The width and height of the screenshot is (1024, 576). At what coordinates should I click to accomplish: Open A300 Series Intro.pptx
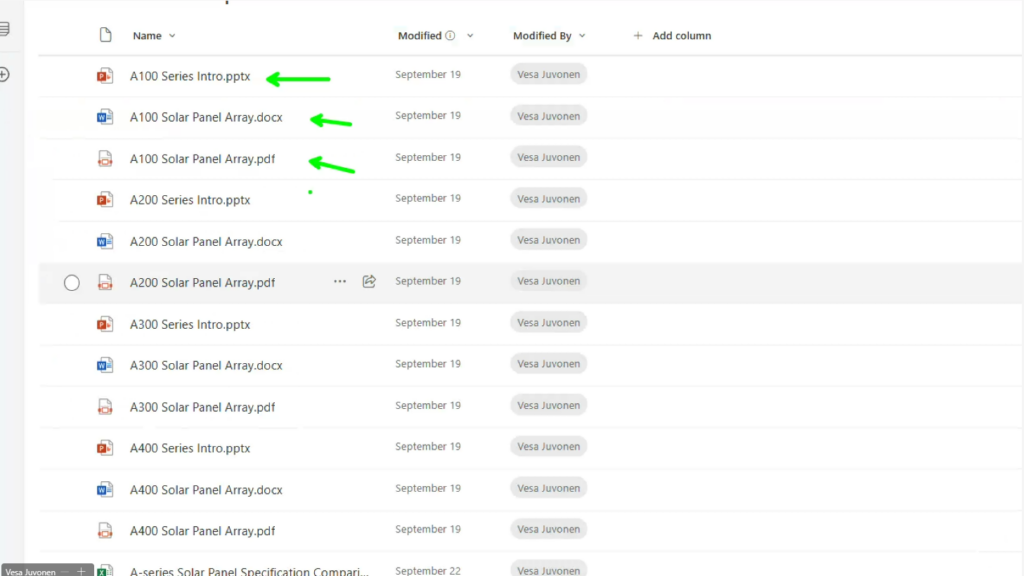[x=190, y=324]
